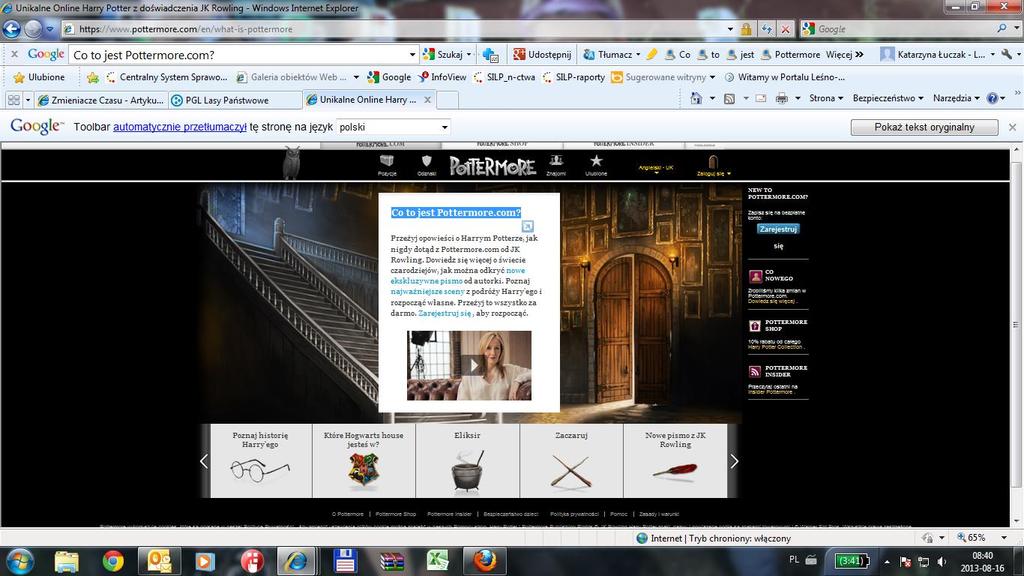This screenshot has width=1024, height=576.
Task: Open the Bezpieczeństwo menu
Action: tap(888, 98)
